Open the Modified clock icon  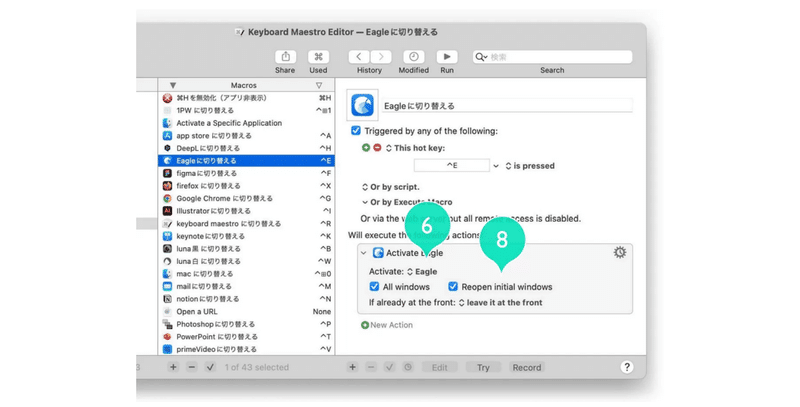pyautogui.click(x=414, y=57)
